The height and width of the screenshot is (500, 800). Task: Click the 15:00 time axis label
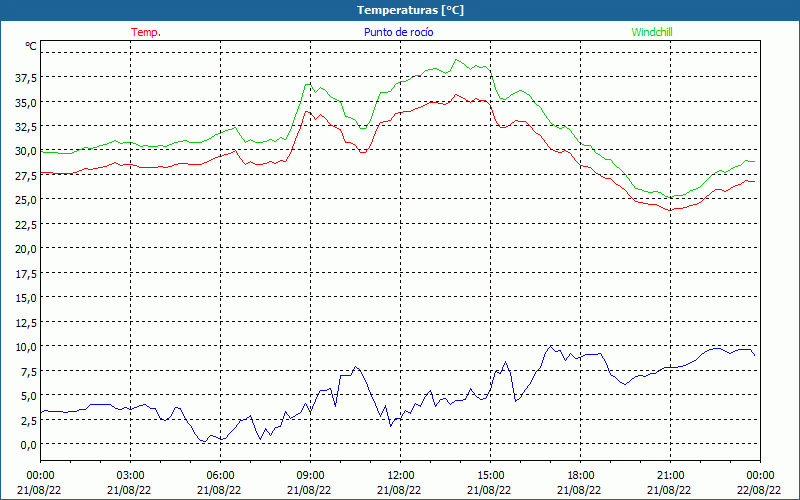click(490, 475)
